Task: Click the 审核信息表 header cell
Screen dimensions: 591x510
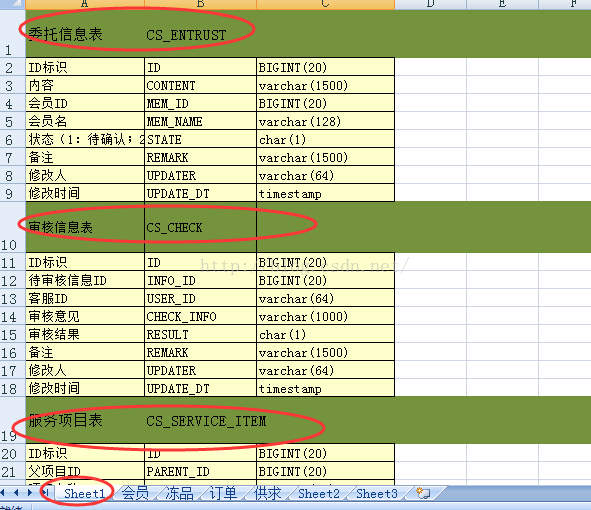Action: click(x=85, y=227)
